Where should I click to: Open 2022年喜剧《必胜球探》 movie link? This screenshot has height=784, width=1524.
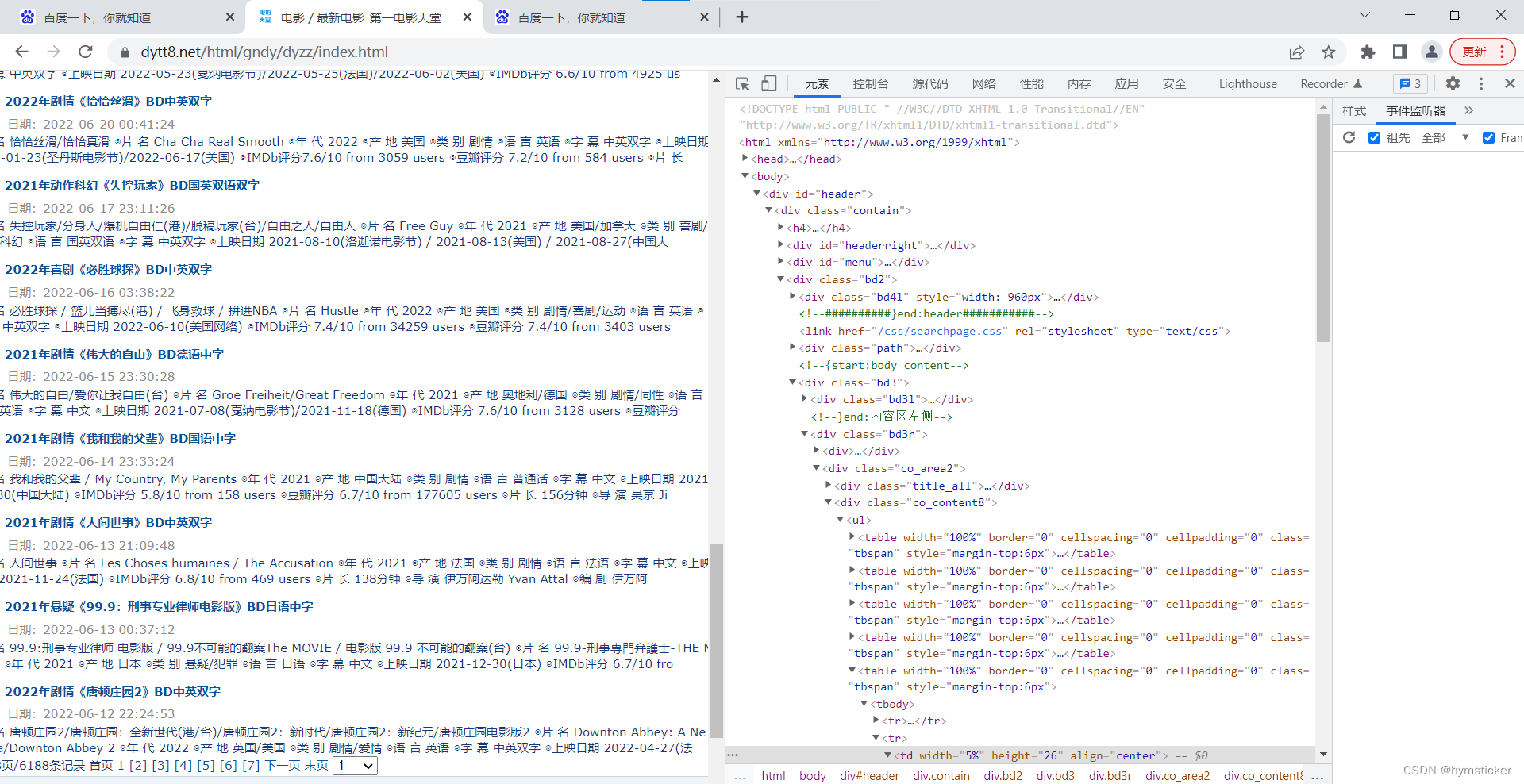[x=109, y=270]
